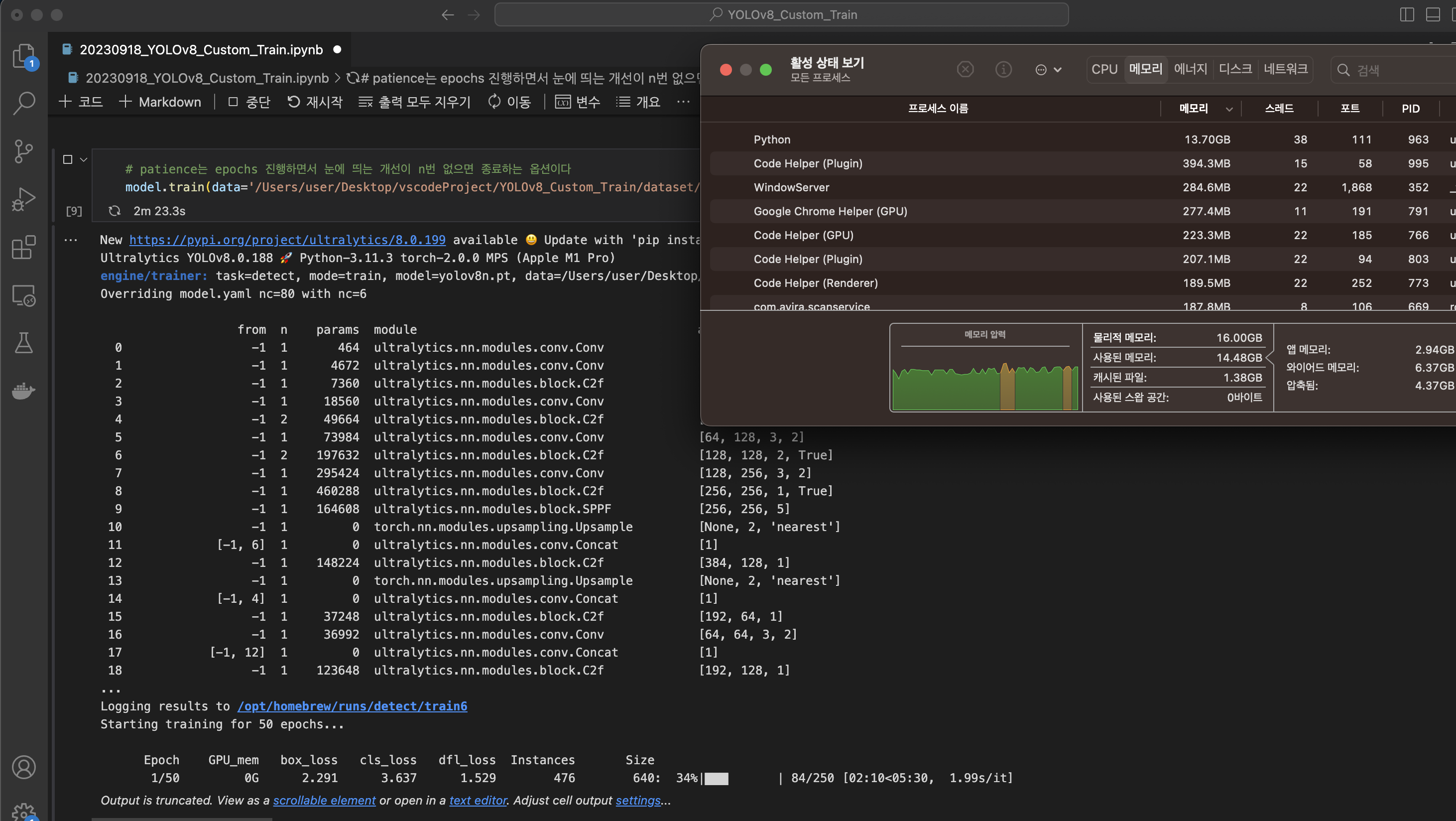Stop the running notebook cell
This screenshot has height=821, width=1456.
(68, 159)
